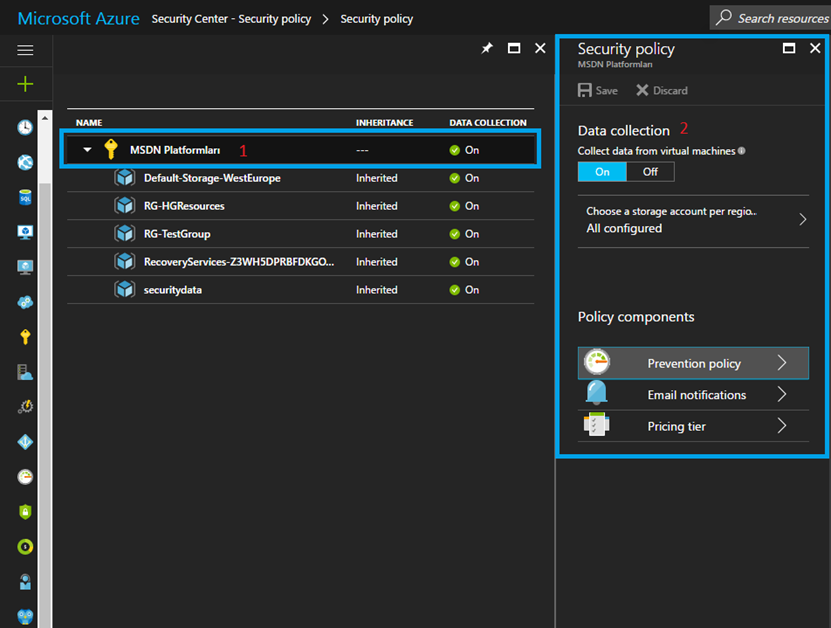Click the RG-TestGroup cube icon
831x628 pixels.
click(x=125, y=234)
